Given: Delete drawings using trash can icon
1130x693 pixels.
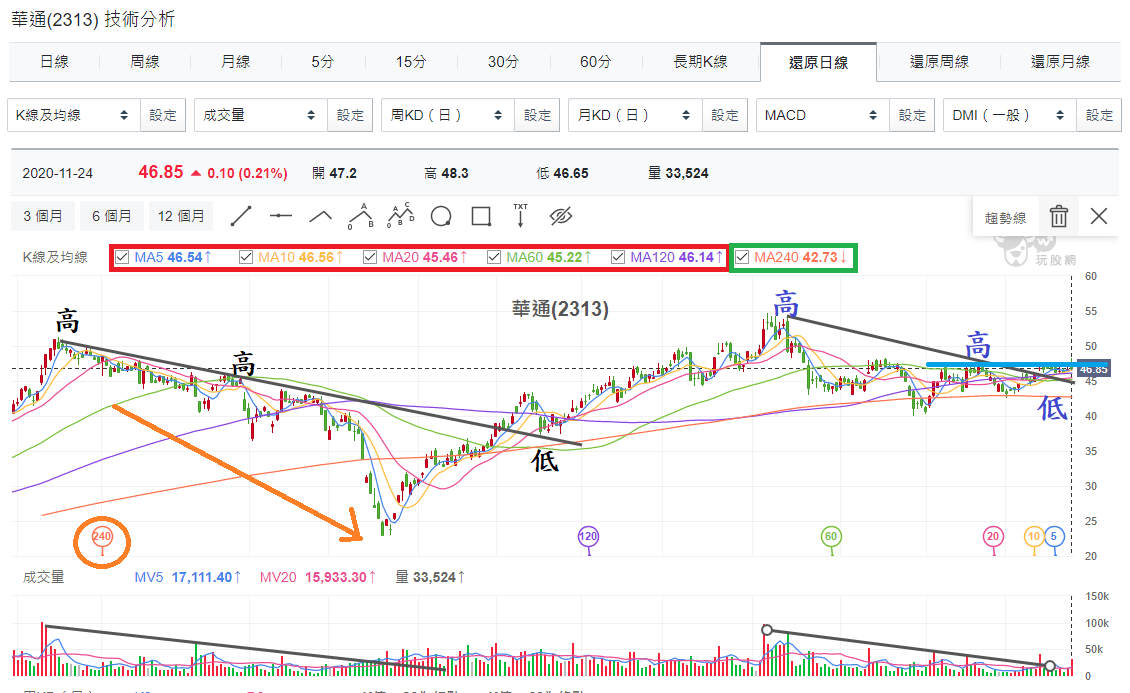Looking at the screenshot, I should (1059, 216).
